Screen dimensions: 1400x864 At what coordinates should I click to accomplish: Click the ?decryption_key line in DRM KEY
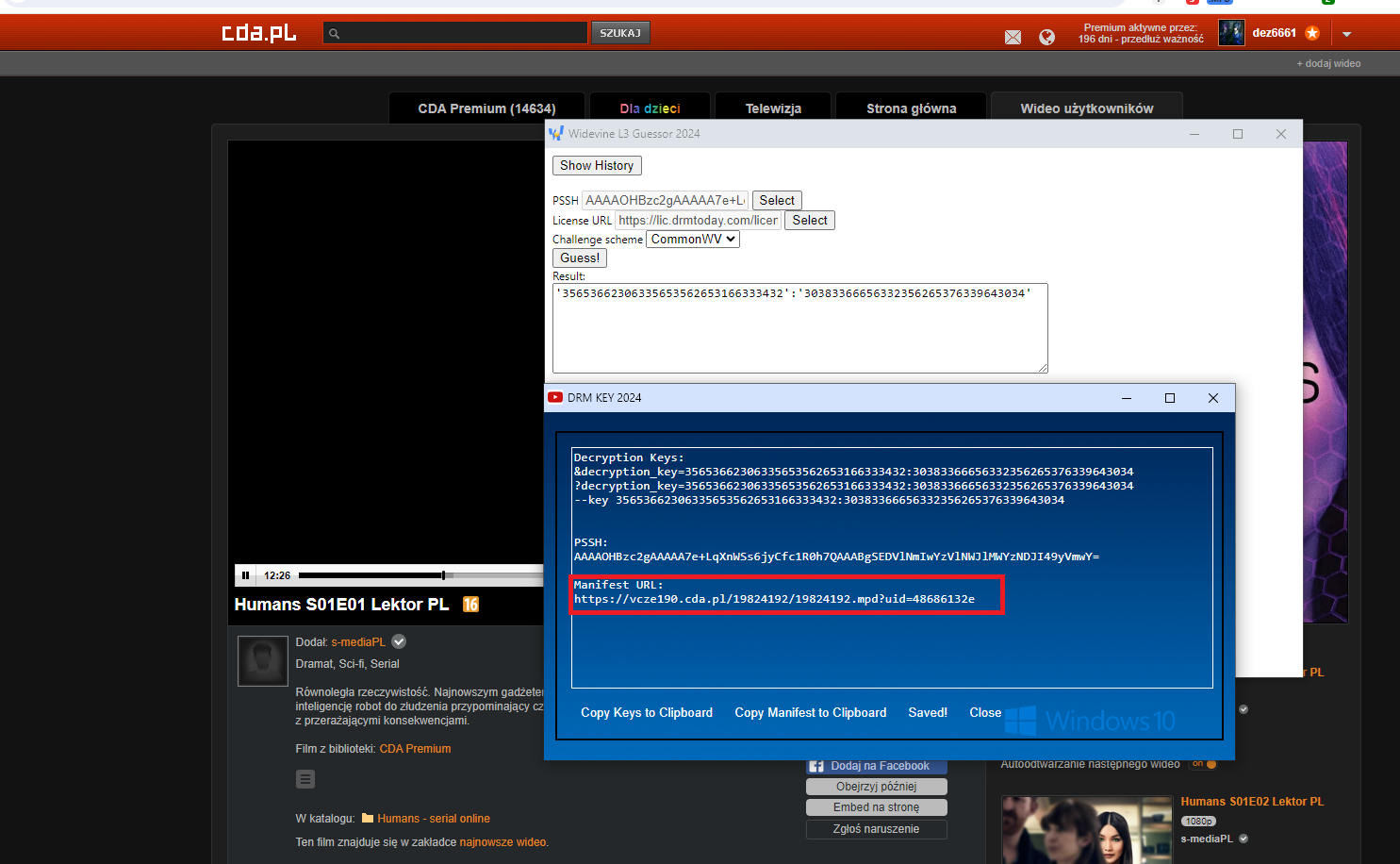pyautogui.click(x=853, y=486)
